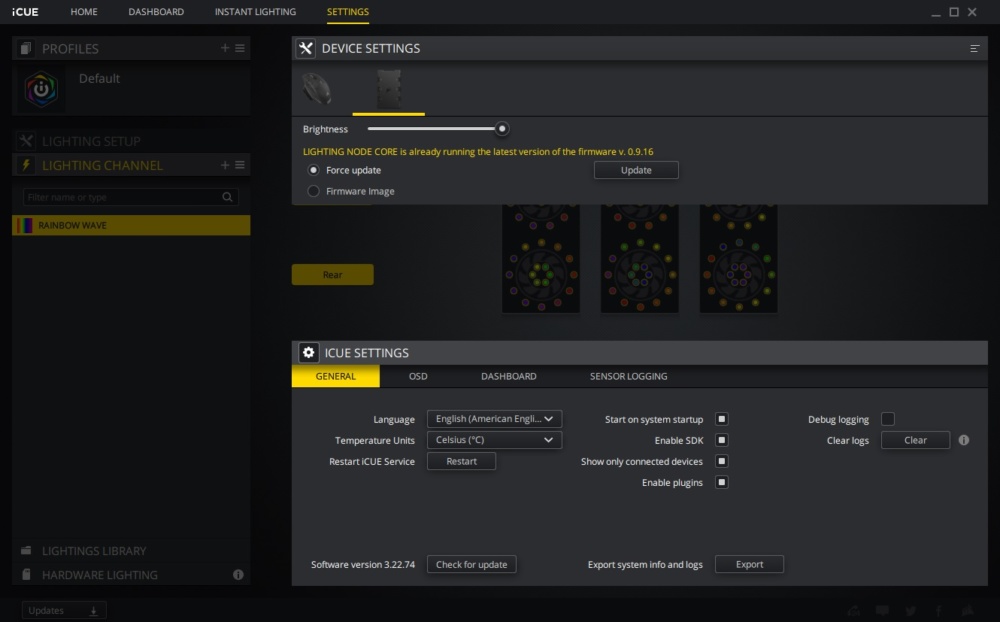The height and width of the screenshot is (622, 1000).
Task: Open the Twitter link icon
Action: pyautogui.click(x=911, y=611)
